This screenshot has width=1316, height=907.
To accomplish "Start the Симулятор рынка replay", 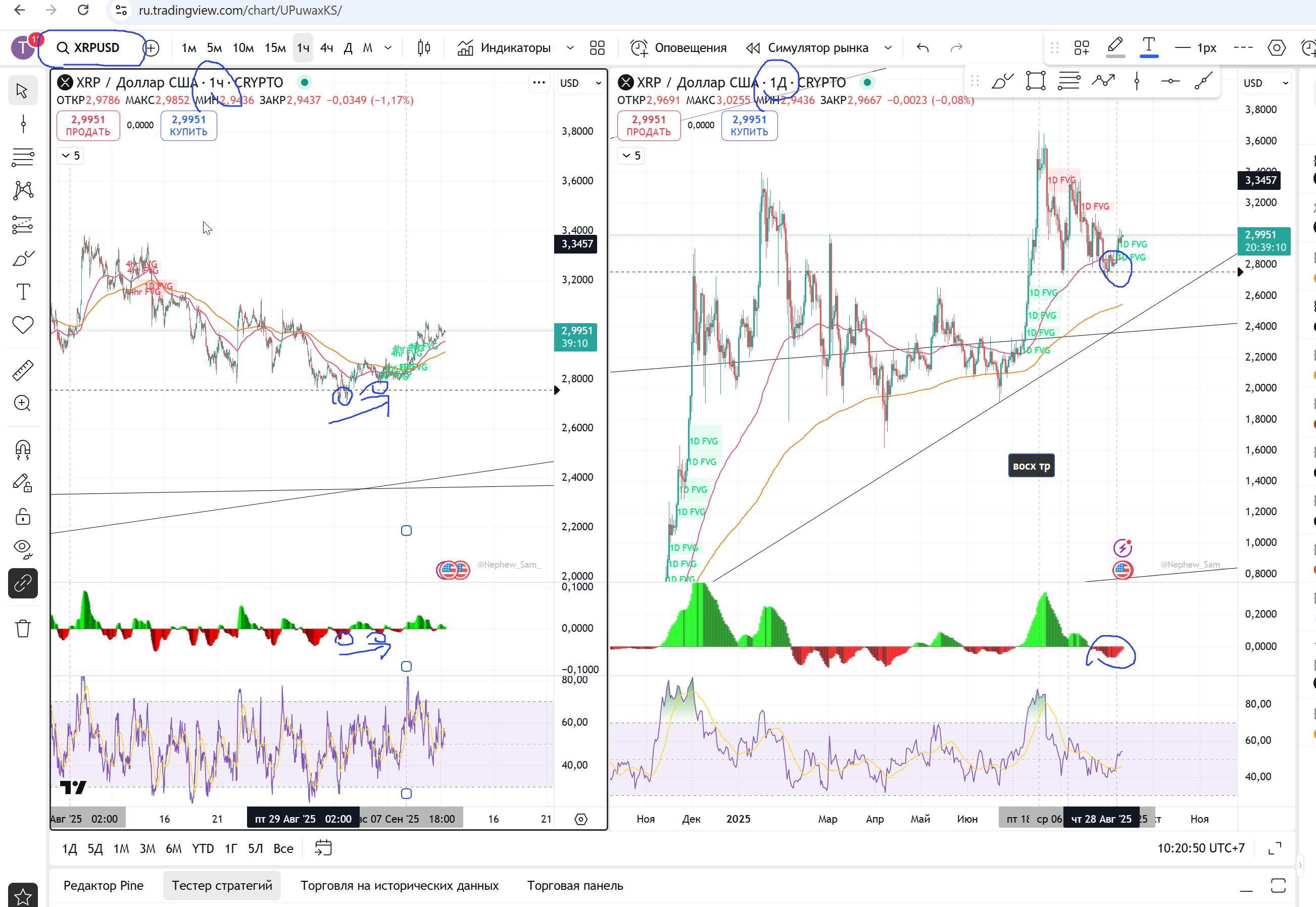I will tap(808, 48).
